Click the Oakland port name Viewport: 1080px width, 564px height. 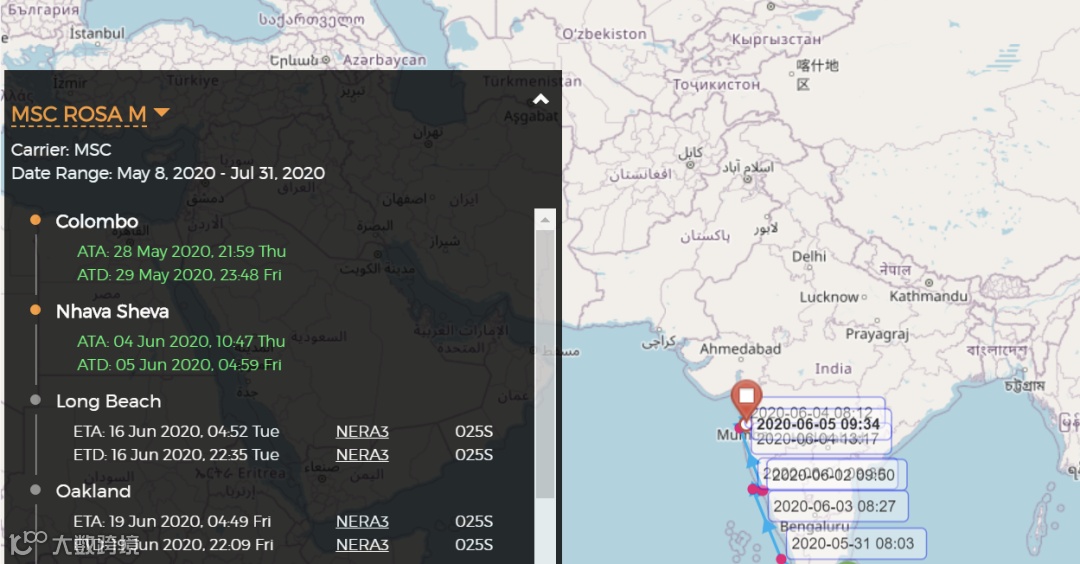pyautogui.click(x=94, y=491)
